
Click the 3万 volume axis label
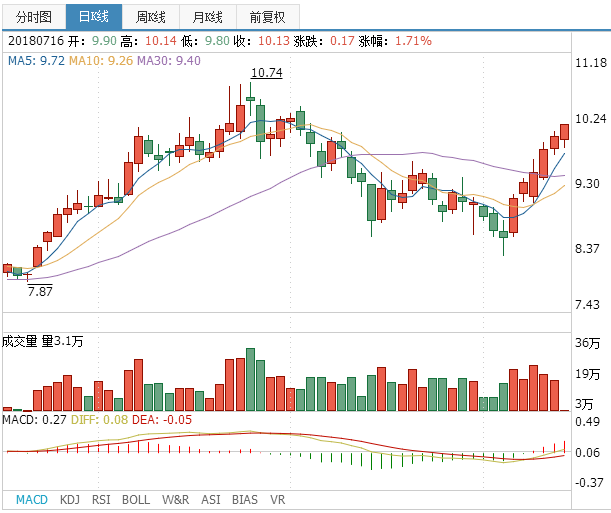tap(584, 404)
